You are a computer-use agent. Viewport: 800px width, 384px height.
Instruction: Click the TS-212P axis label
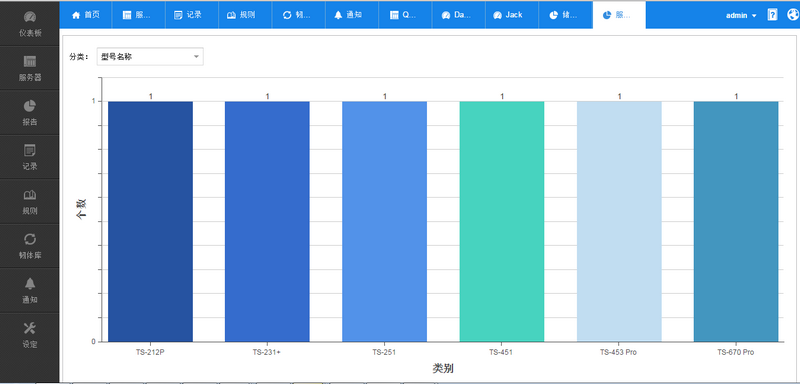[150, 352]
